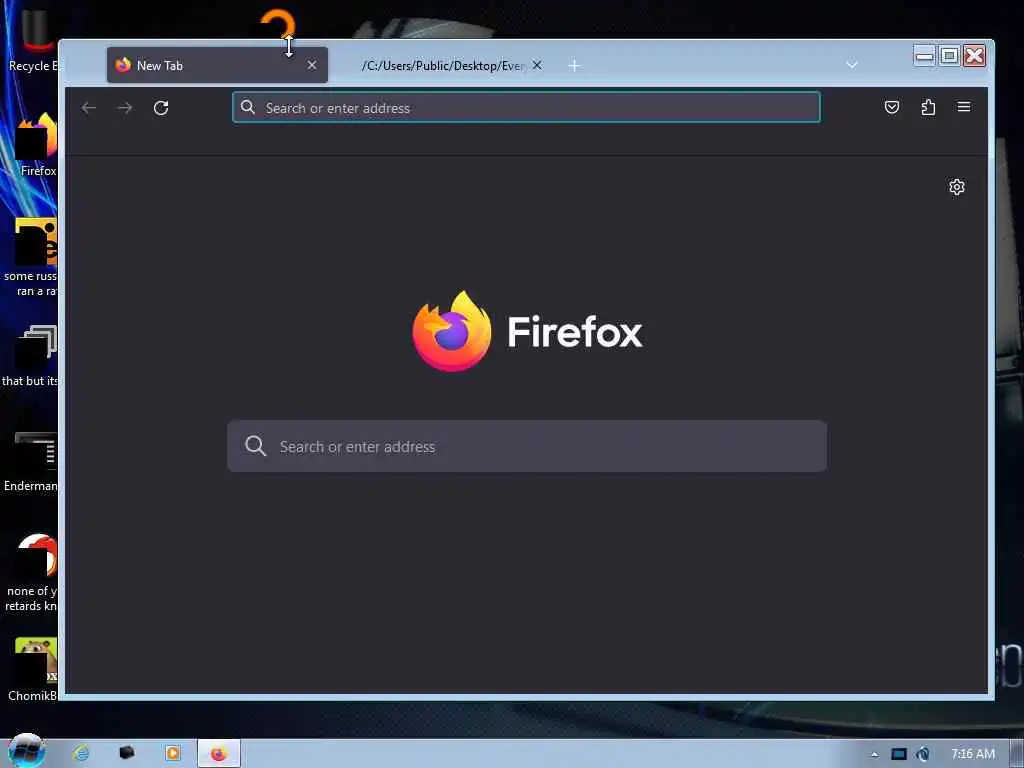Open the Windows Start orb
This screenshot has width=1024, height=768.
click(26, 752)
